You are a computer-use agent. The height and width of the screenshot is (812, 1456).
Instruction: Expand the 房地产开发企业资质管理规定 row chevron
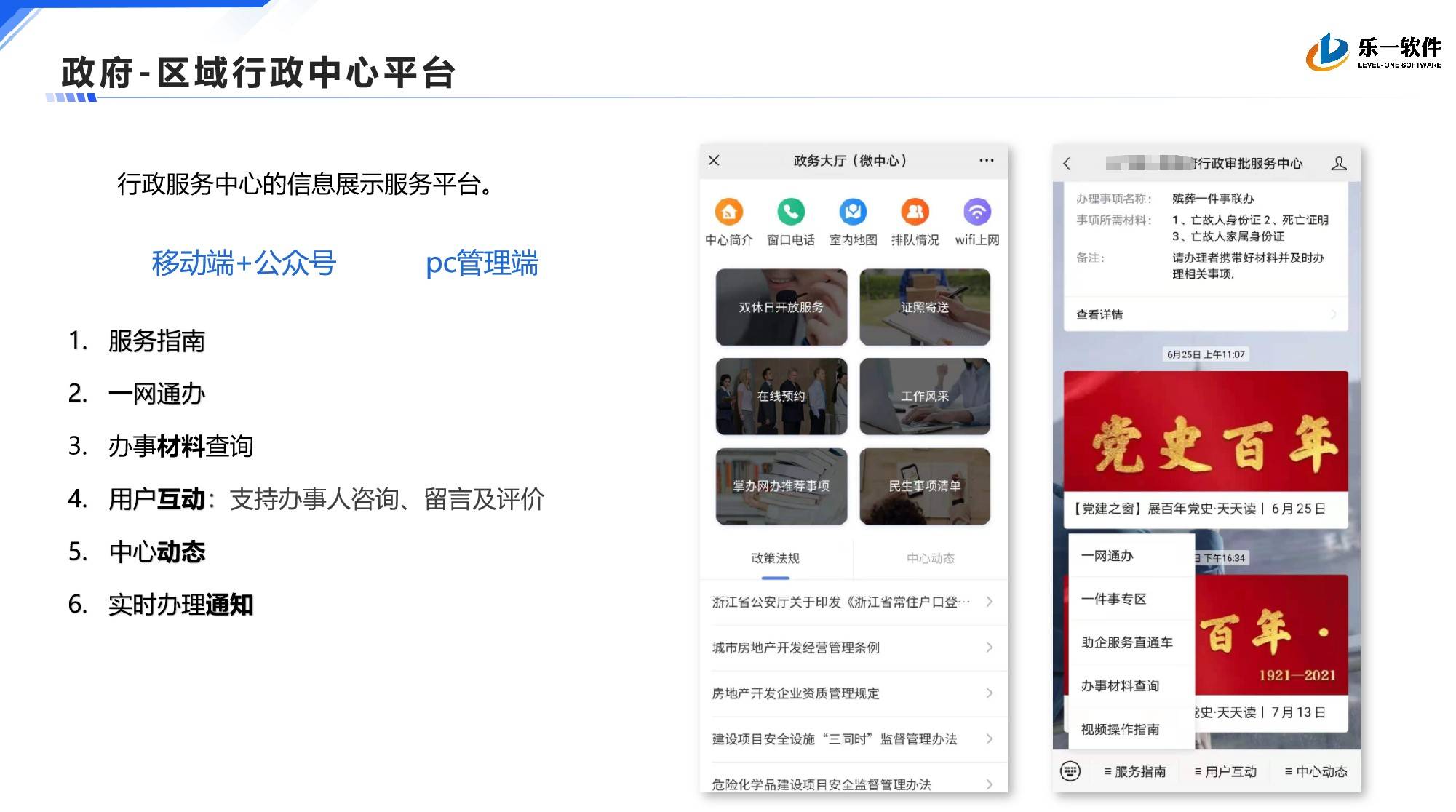click(x=990, y=693)
